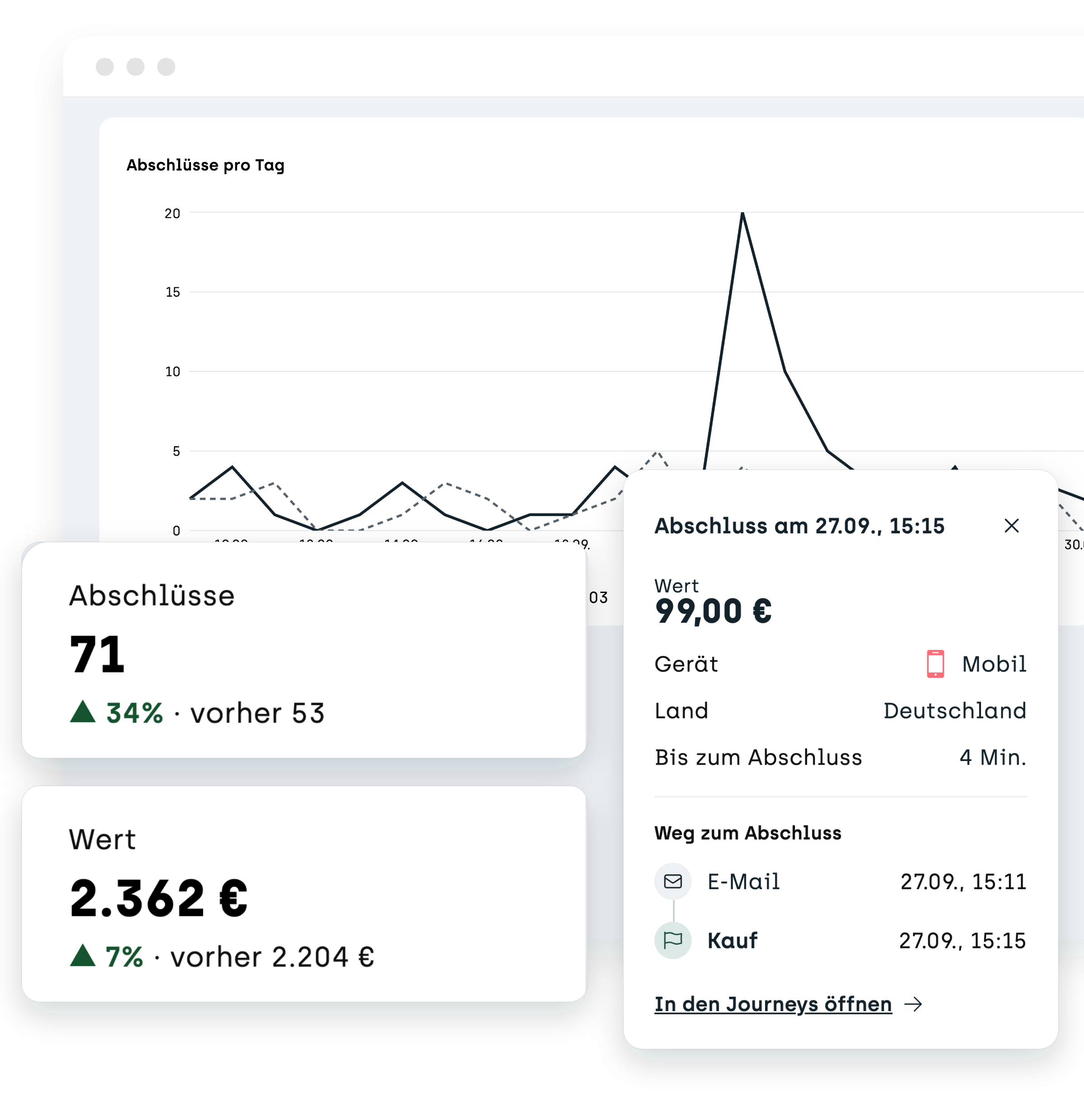Screen dimensions: 1084x1120
Task: Click the arrow next to Journeys link
Action: point(914,1004)
